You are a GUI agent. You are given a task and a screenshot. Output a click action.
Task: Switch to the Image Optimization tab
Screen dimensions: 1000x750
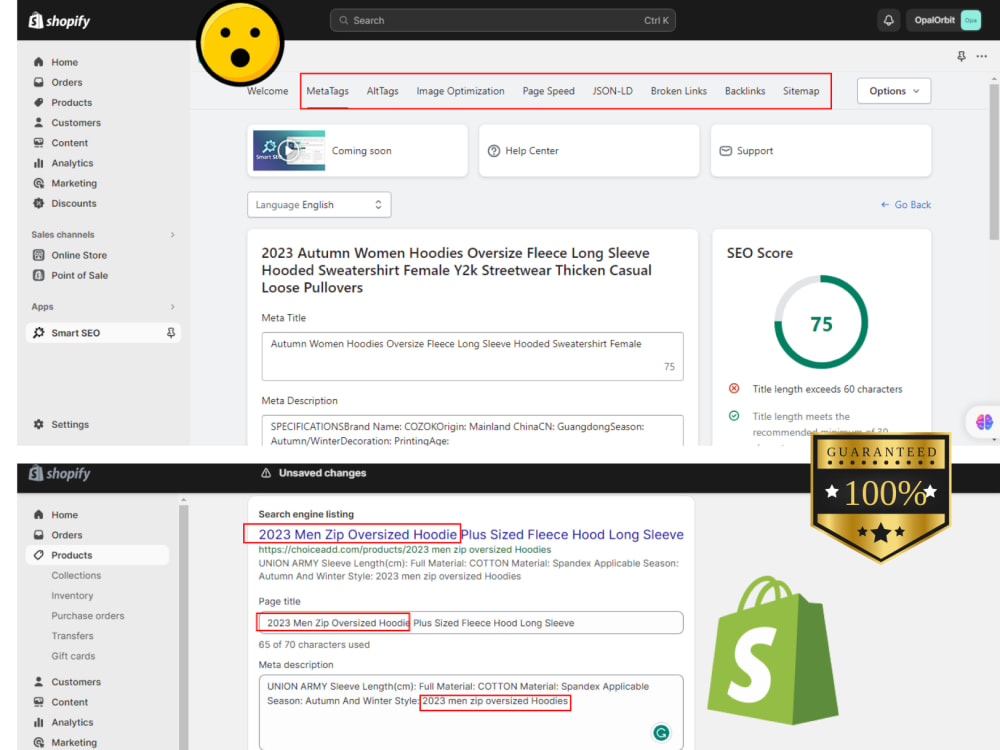pyautogui.click(x=460, y=91)
